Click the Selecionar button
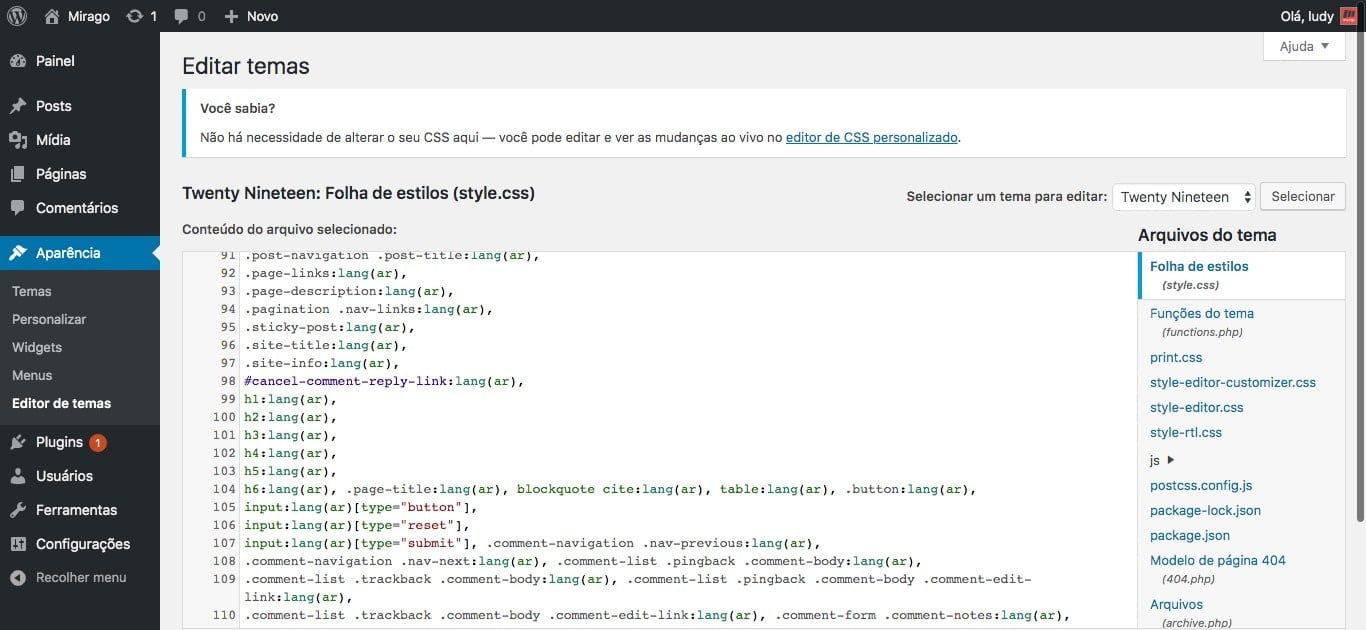This screenshot has width=1366, height=630. click(x=1302, y=197)
